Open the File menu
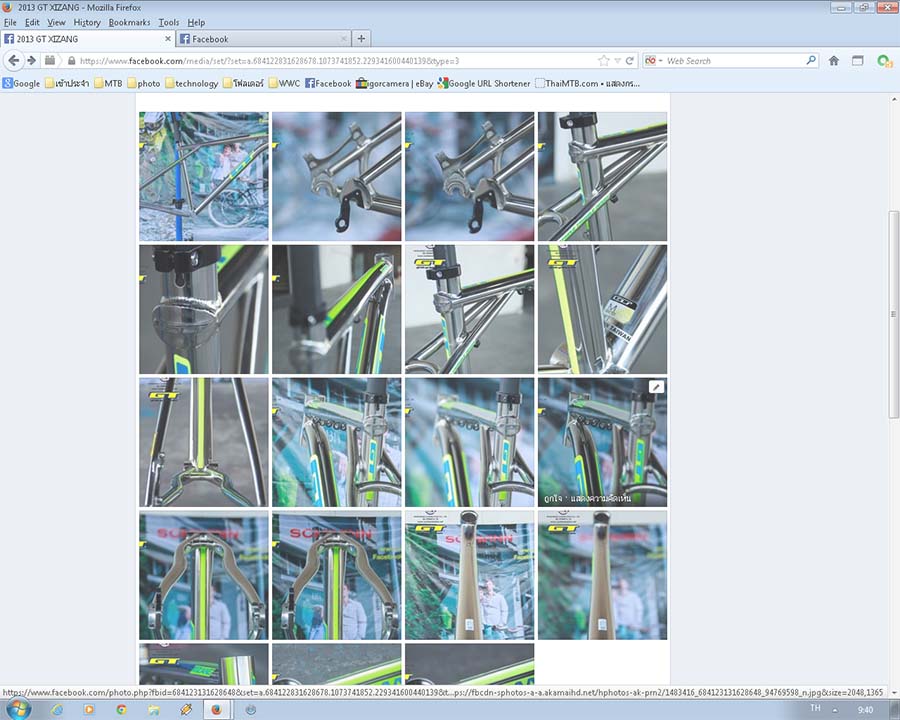Screen dimensions: 900x720 point(10,22)
